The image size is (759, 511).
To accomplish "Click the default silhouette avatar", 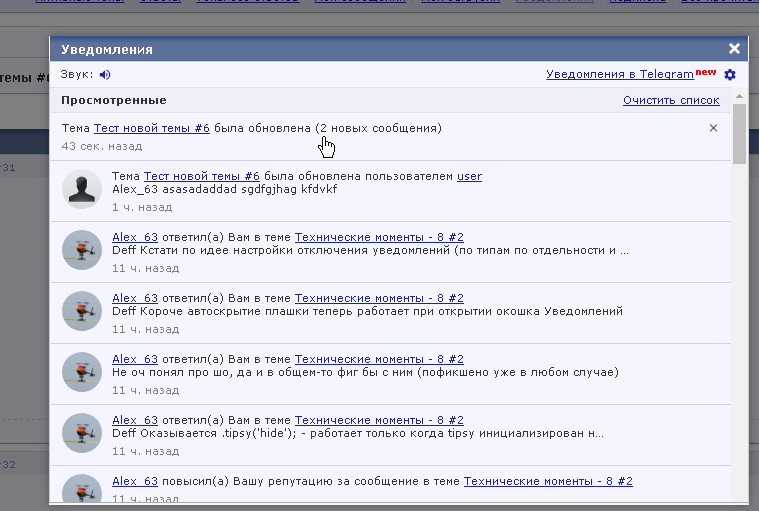I will point(82,189).
